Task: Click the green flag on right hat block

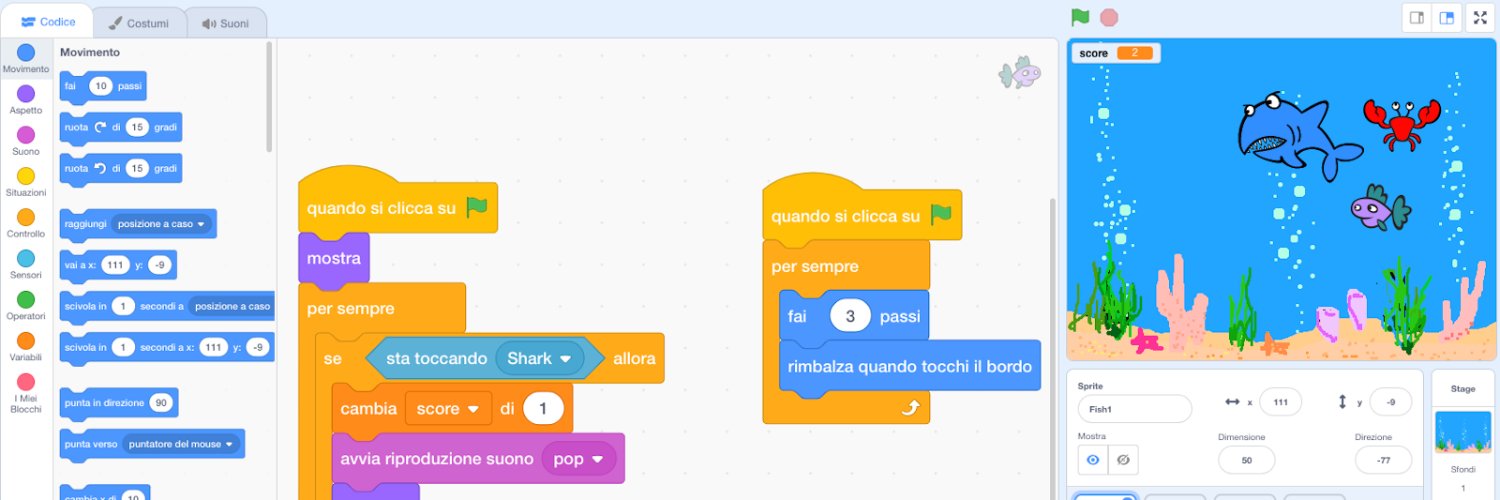Action: click(941, 214)
